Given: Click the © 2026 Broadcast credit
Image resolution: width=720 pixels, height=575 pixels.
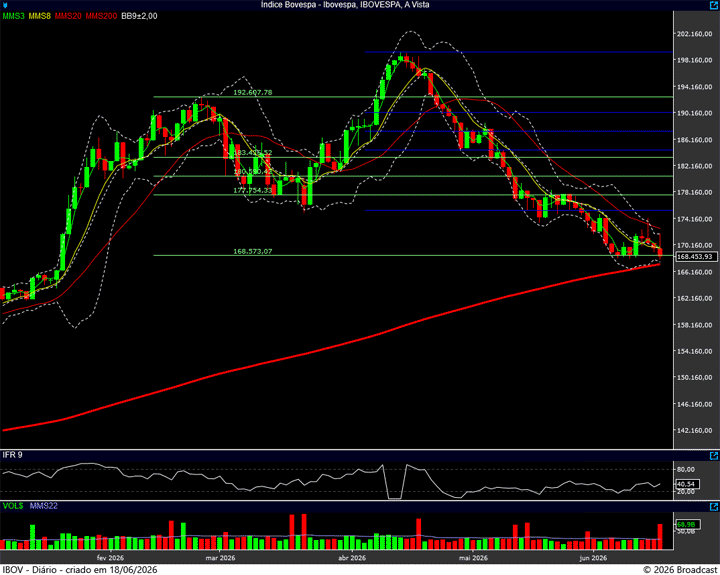Looking at the screenshot, I should tap(681, 570).
